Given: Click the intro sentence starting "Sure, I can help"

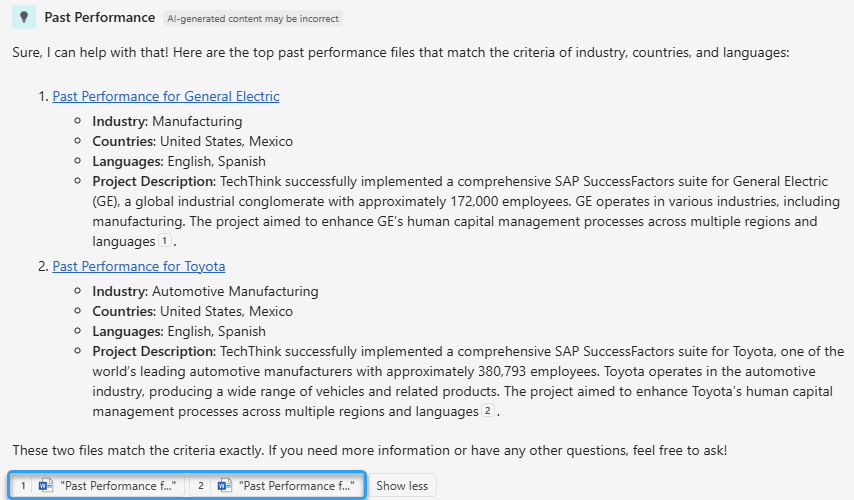Looking at the screenshot, I should [x=400, y=52].
